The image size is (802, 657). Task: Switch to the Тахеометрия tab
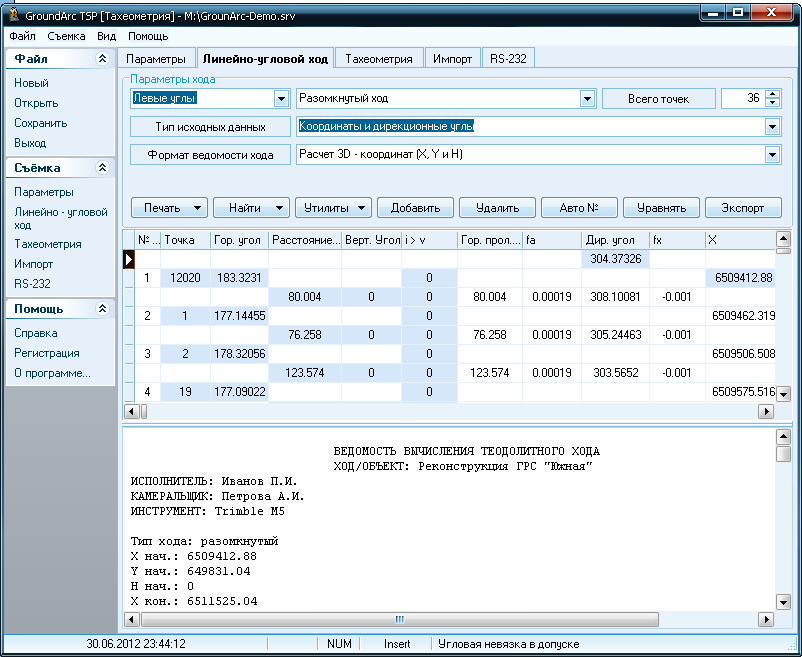click(x=378, y=59)
